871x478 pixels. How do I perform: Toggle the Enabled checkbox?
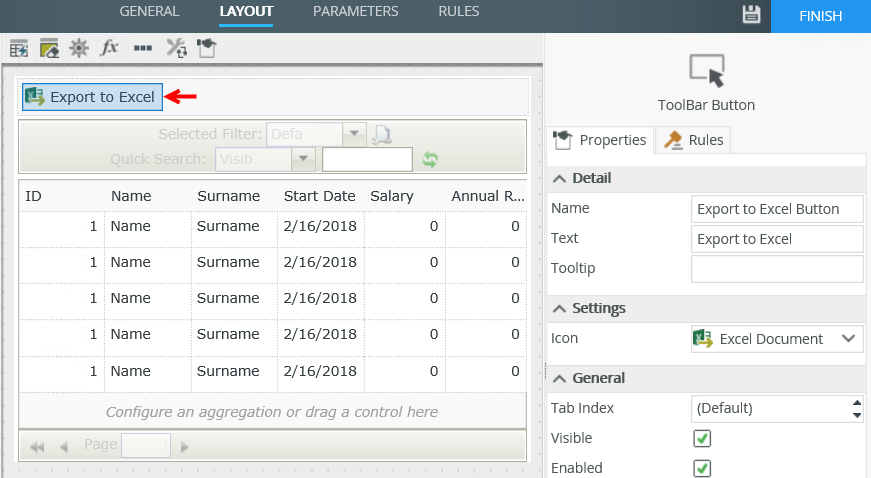(x=702, y=467)
